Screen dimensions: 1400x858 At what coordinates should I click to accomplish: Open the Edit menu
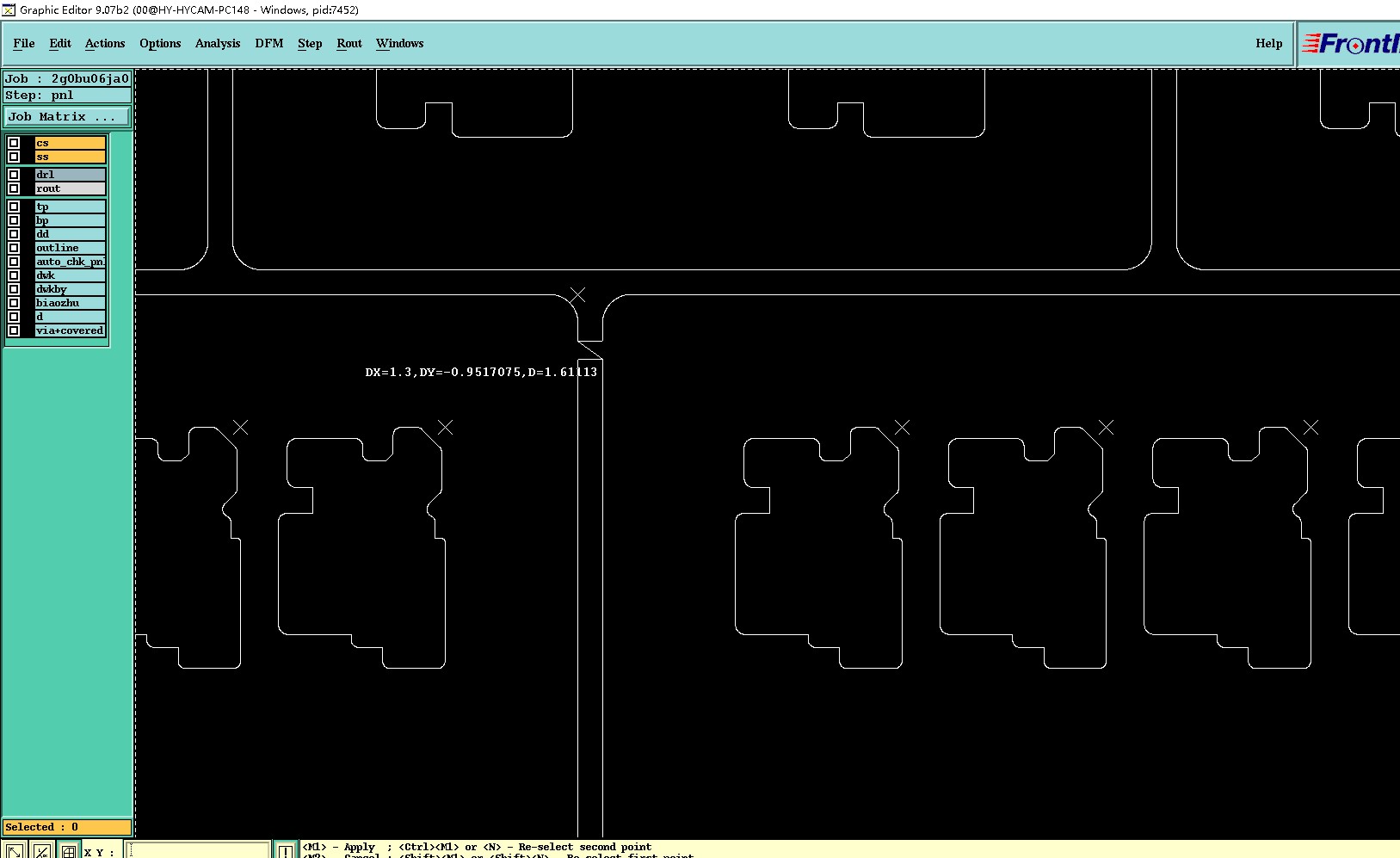(x=60, y=43)
